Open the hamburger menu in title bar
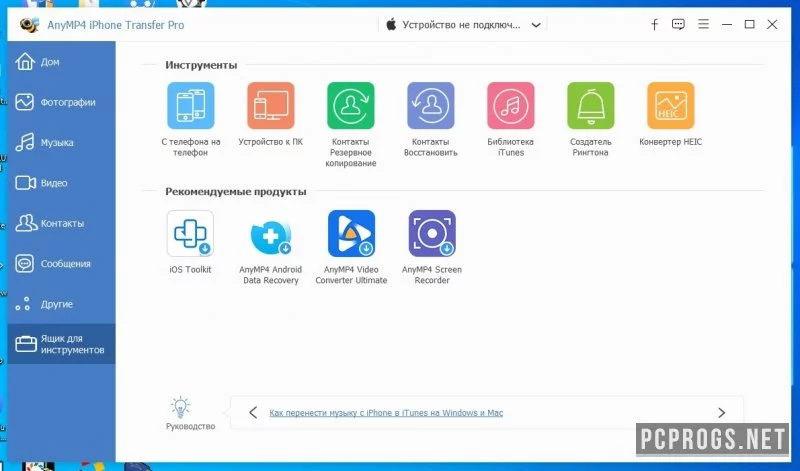The image size is (800, 471). click(x=704, y=24)
